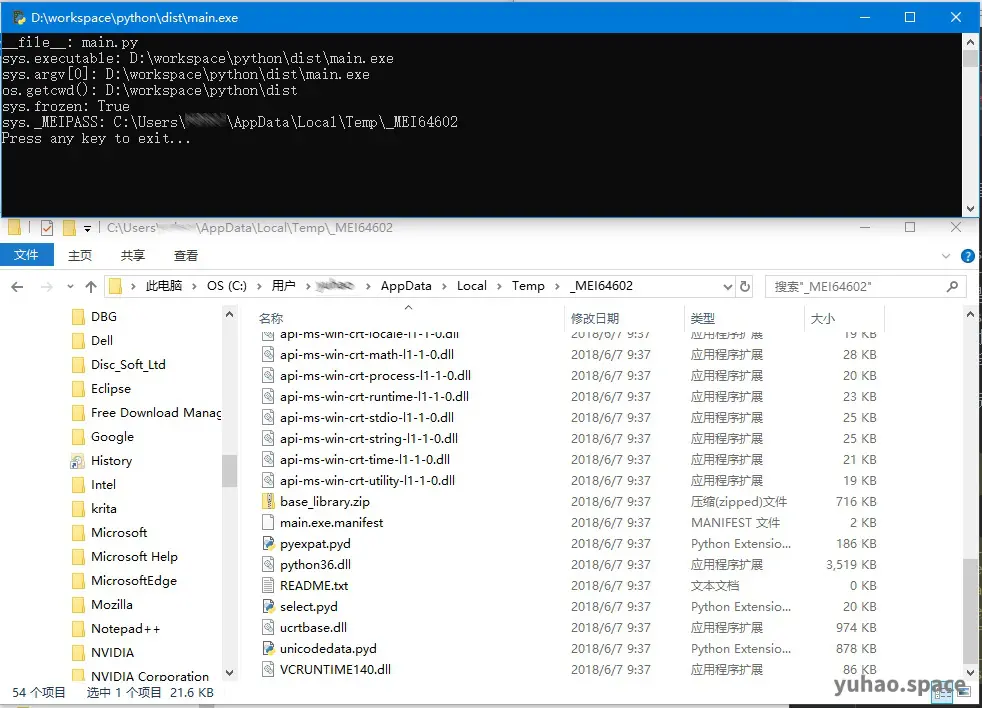Screen dimensions: 982x708
Task: Select file api-ms-win-crt-time-l1-1-0.dll
Action: (364, 460)
